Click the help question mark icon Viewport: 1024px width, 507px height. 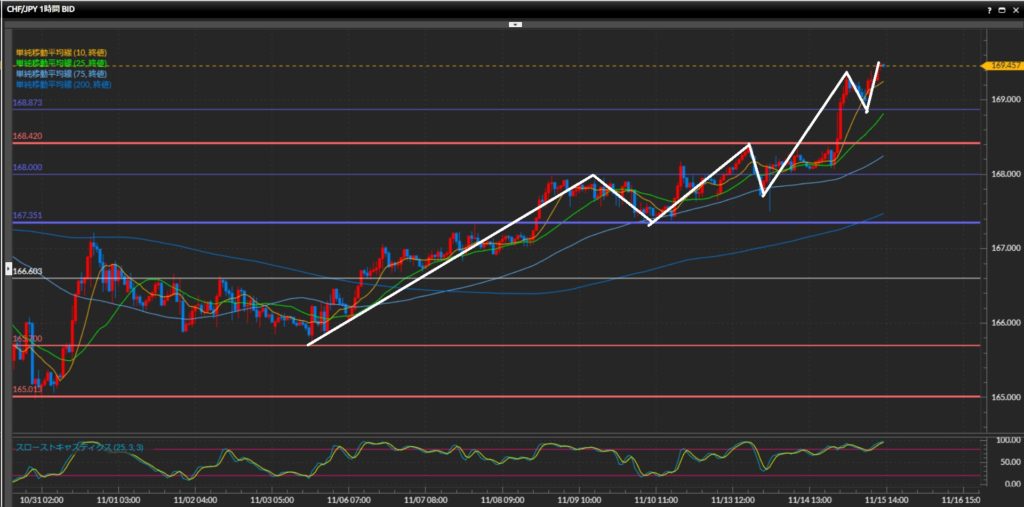990,8
